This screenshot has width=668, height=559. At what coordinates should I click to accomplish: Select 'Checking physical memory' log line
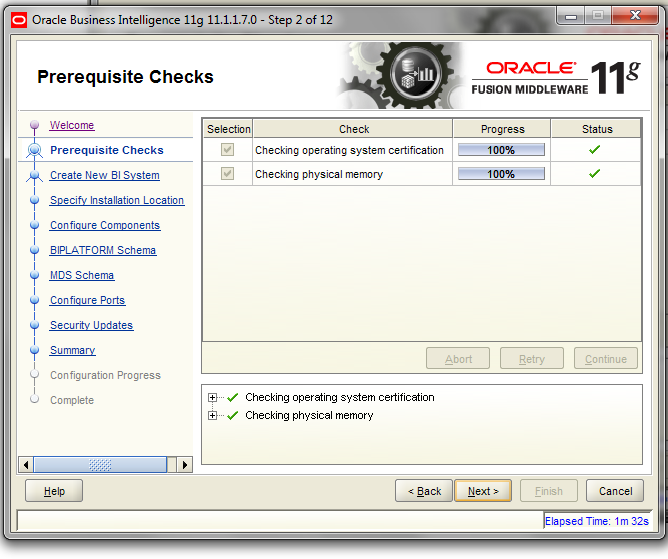pos(309,415)
